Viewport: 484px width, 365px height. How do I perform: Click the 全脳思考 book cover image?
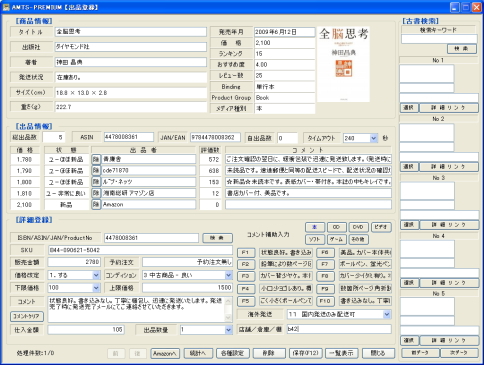click(343, 64)
